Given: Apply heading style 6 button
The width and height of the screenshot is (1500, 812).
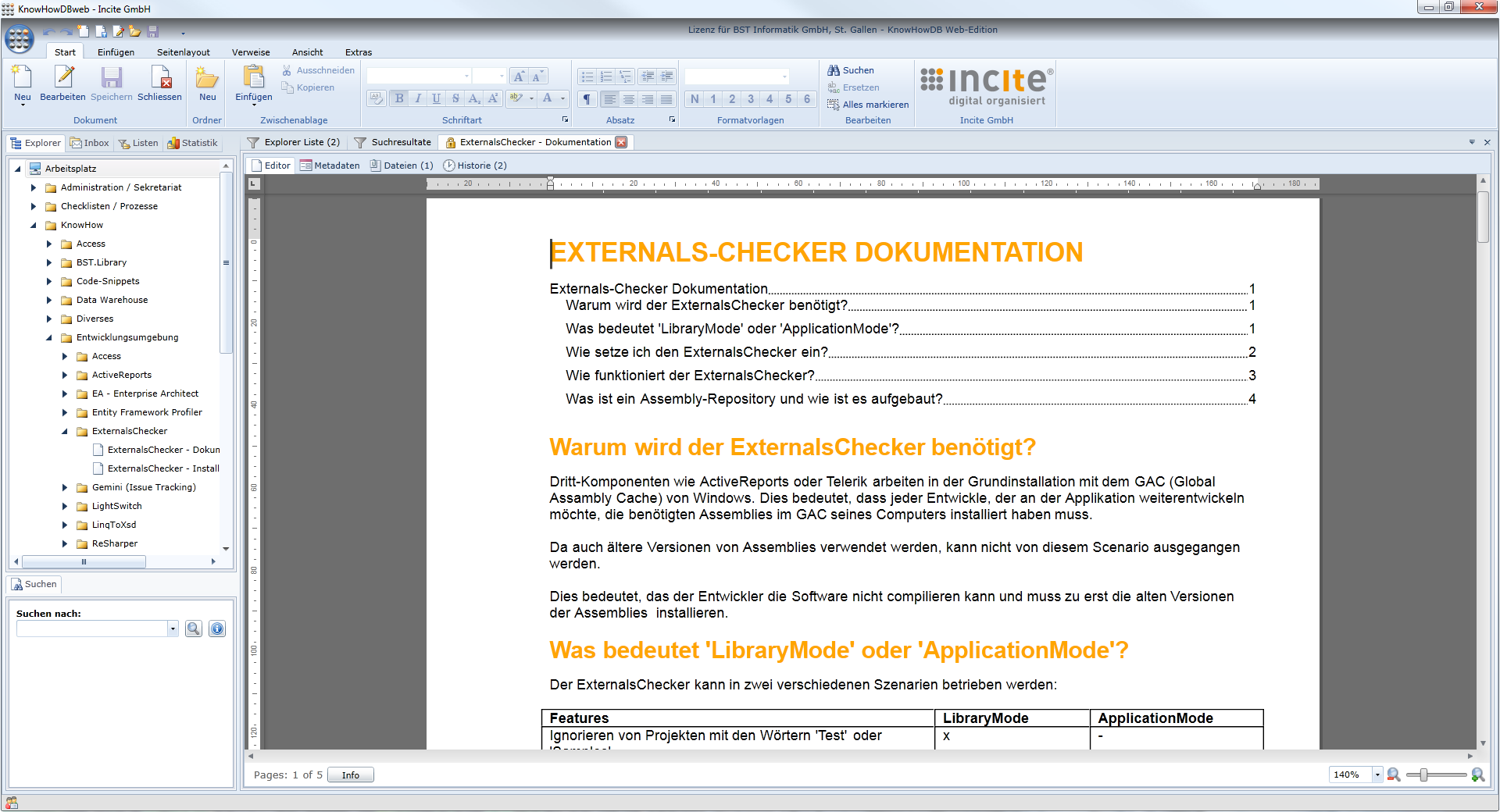Looking at the screenshot, I should coord(807,99).
